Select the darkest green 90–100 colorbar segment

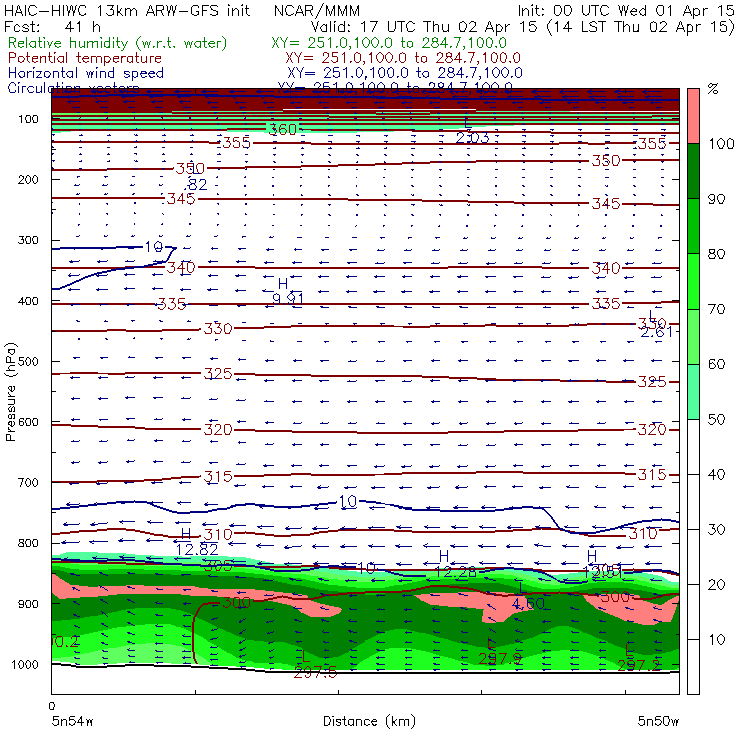[x=693, y=171]
